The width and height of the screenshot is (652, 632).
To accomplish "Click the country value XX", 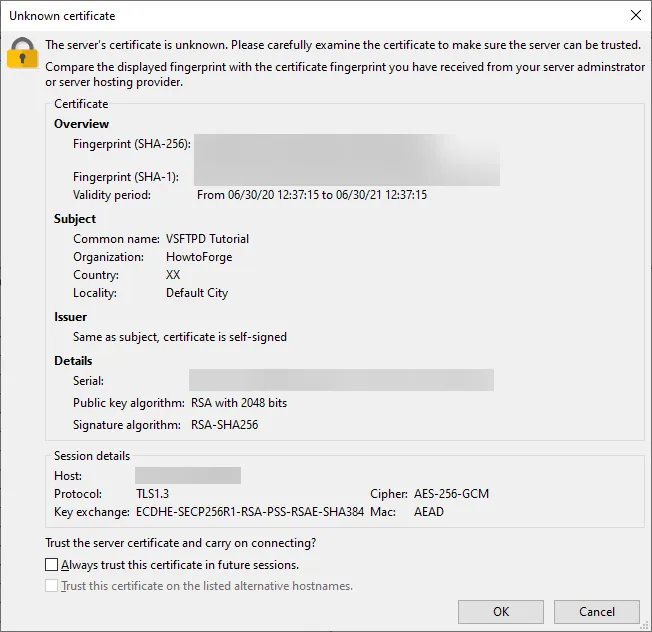I will [173, 275].
